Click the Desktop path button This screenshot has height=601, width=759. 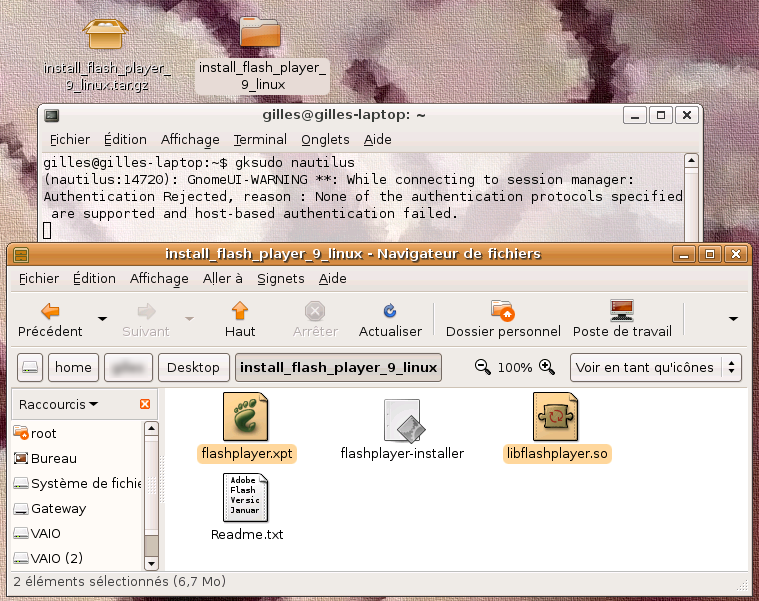click(193, 367)
